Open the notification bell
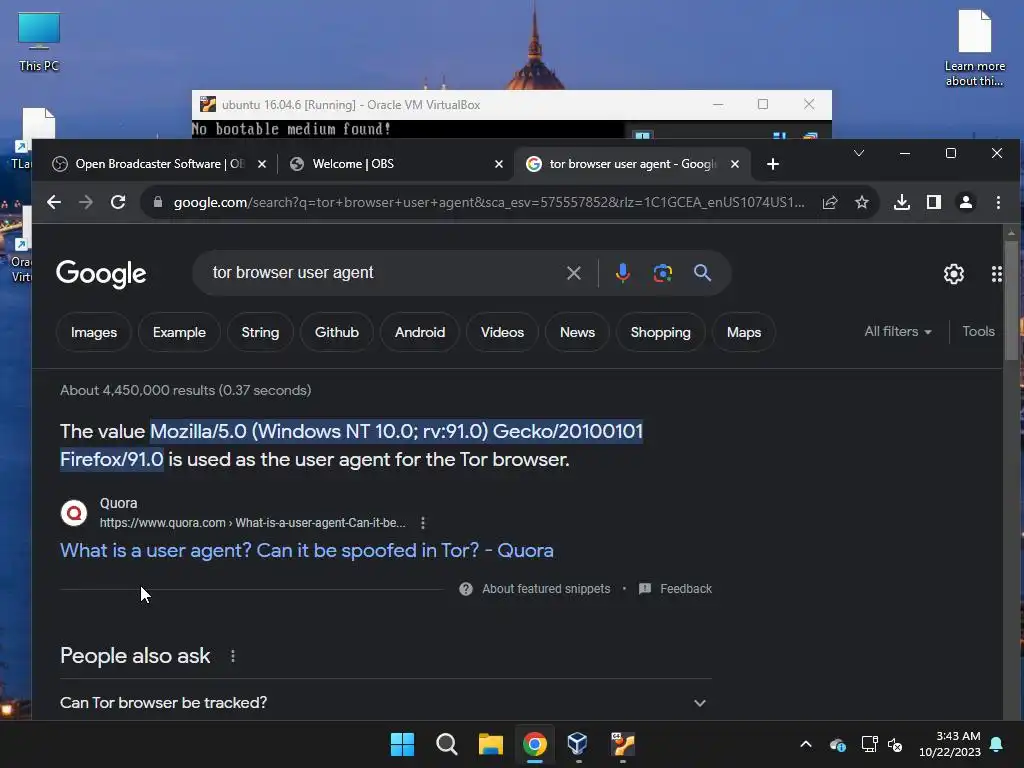 [x=997, y=744]
